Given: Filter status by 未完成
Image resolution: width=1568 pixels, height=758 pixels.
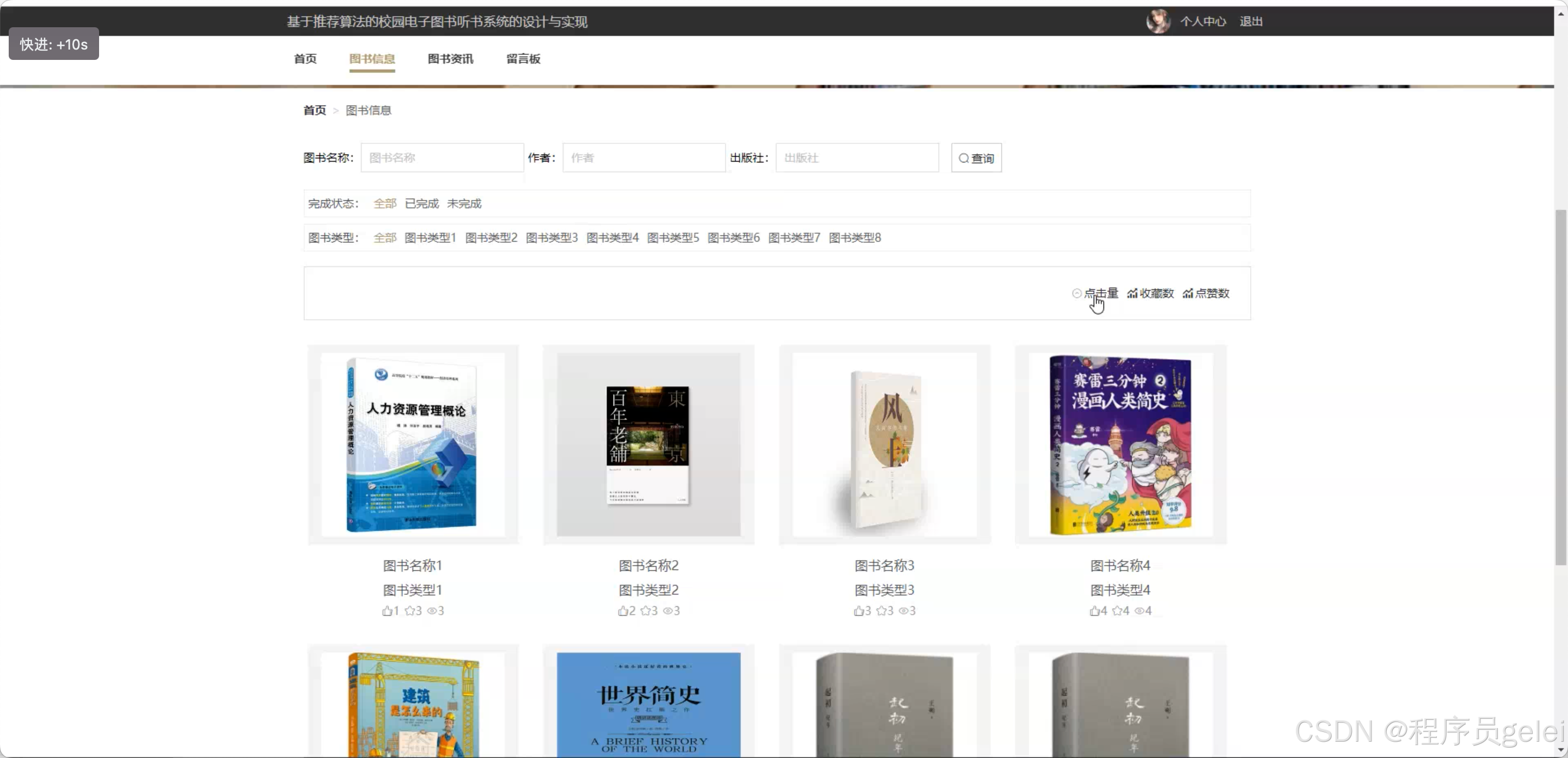Looking at the screenshot, I should (x=464, y=203).
